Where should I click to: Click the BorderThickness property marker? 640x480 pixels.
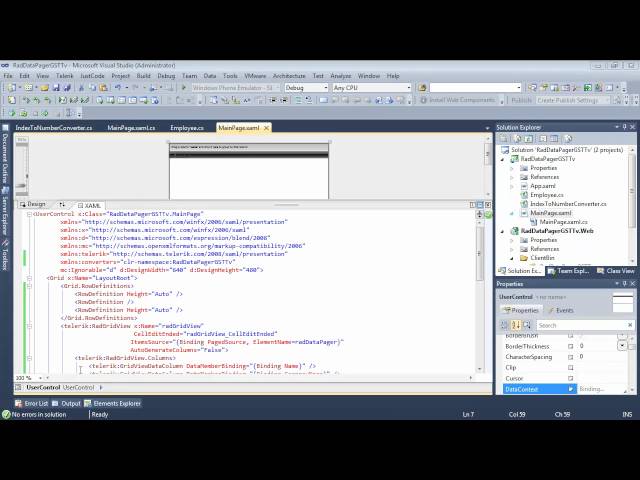(x=571, y=346)
